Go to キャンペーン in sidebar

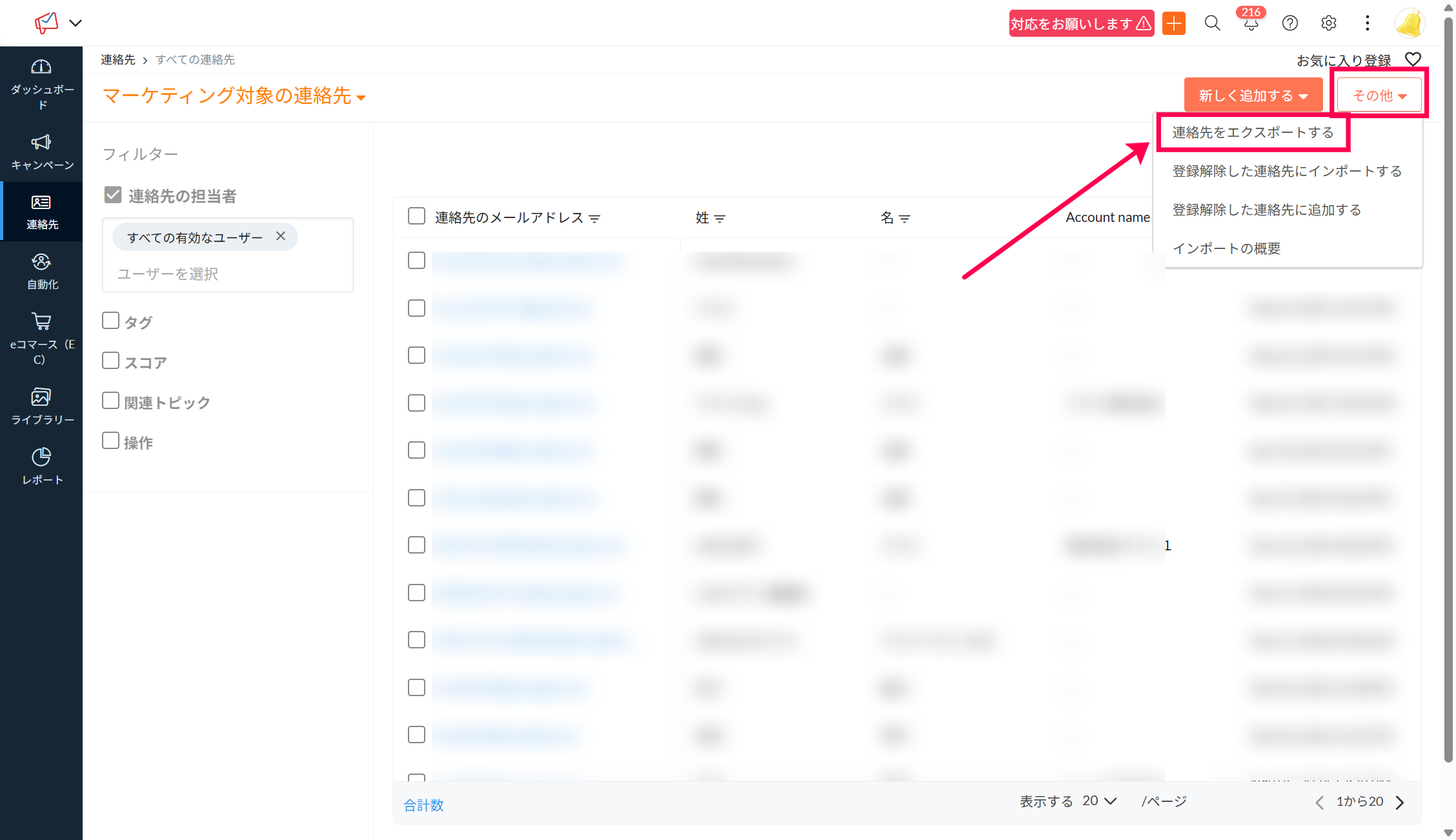(41, 152)
